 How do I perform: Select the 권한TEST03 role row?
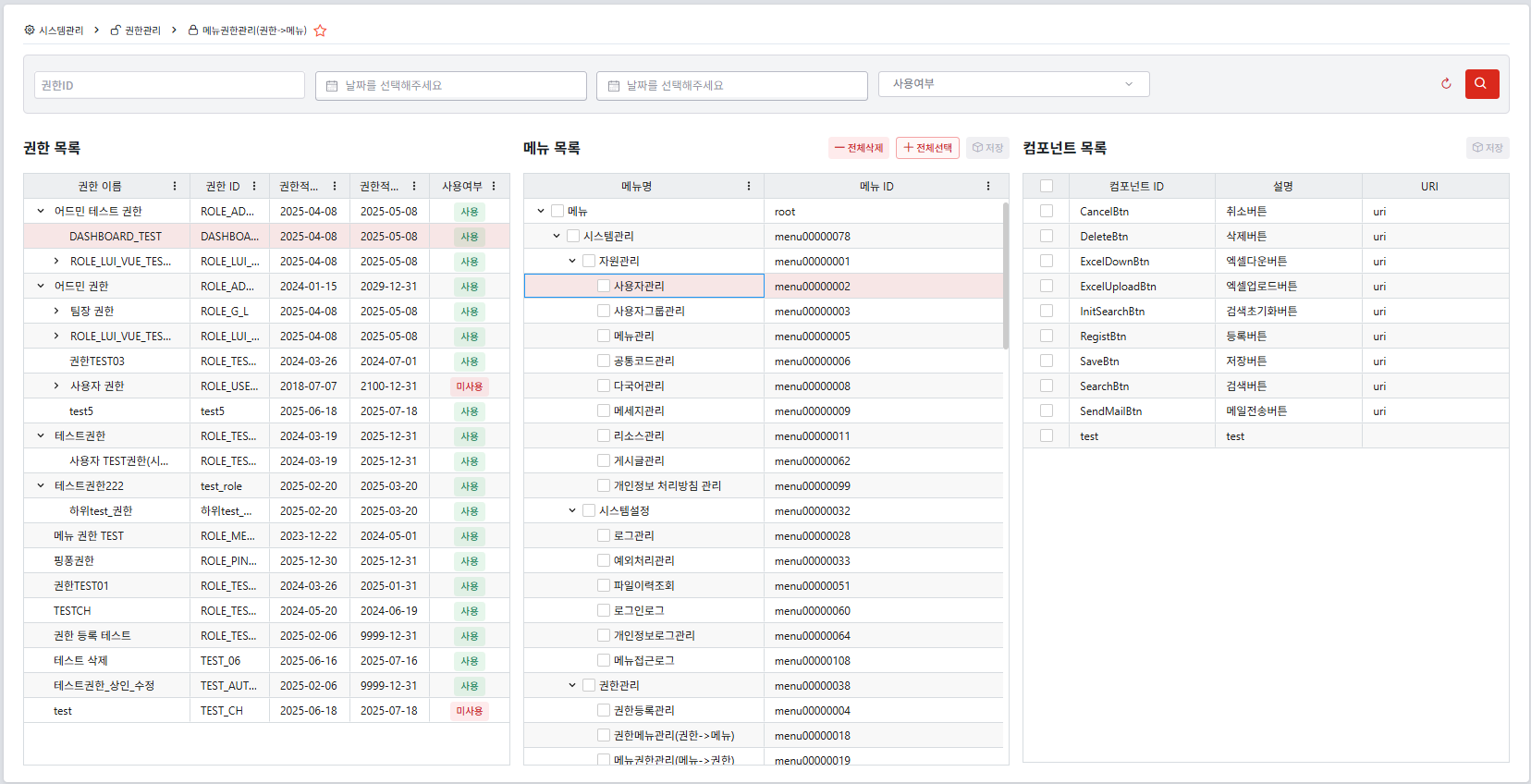[x=266, y=361]
